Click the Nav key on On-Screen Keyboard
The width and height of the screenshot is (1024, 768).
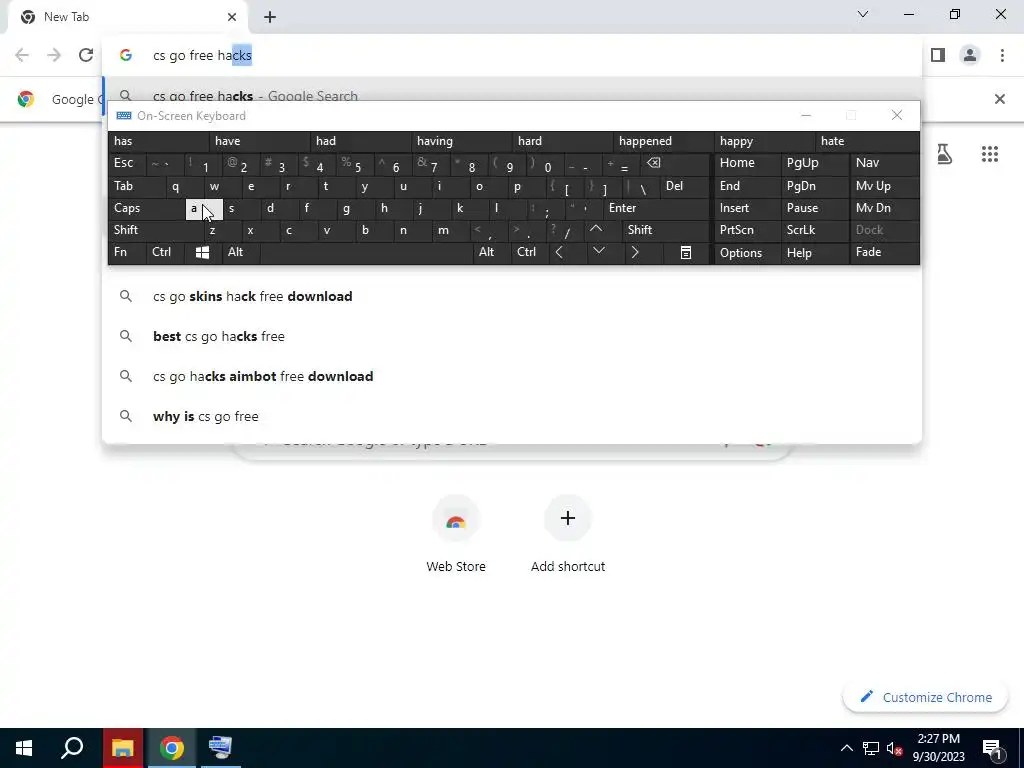884,163
